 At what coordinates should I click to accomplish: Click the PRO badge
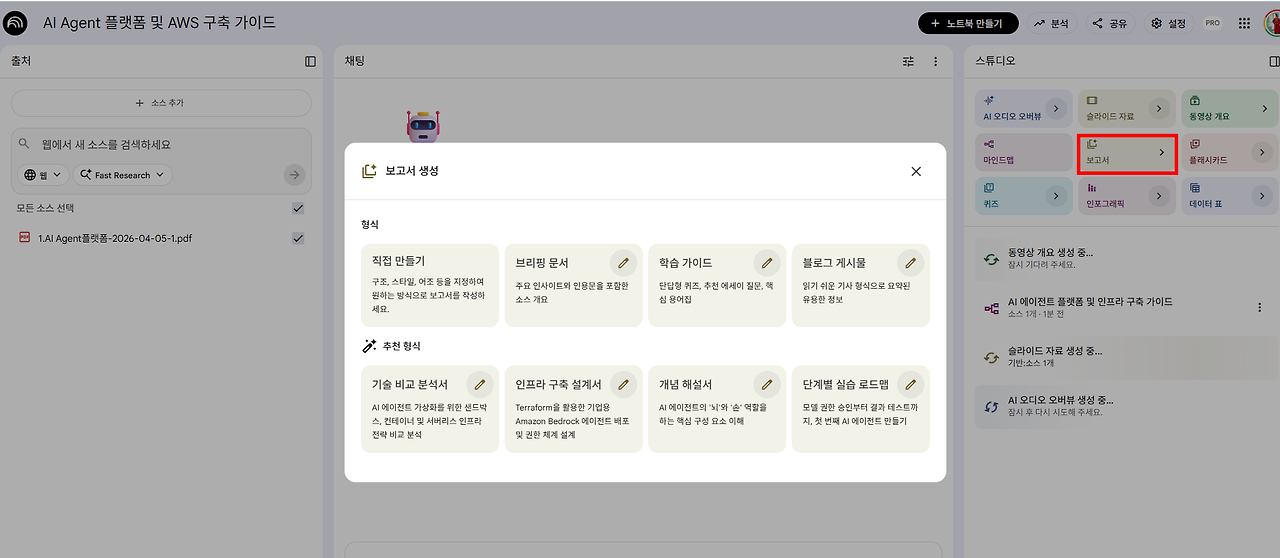[1212, 23]
